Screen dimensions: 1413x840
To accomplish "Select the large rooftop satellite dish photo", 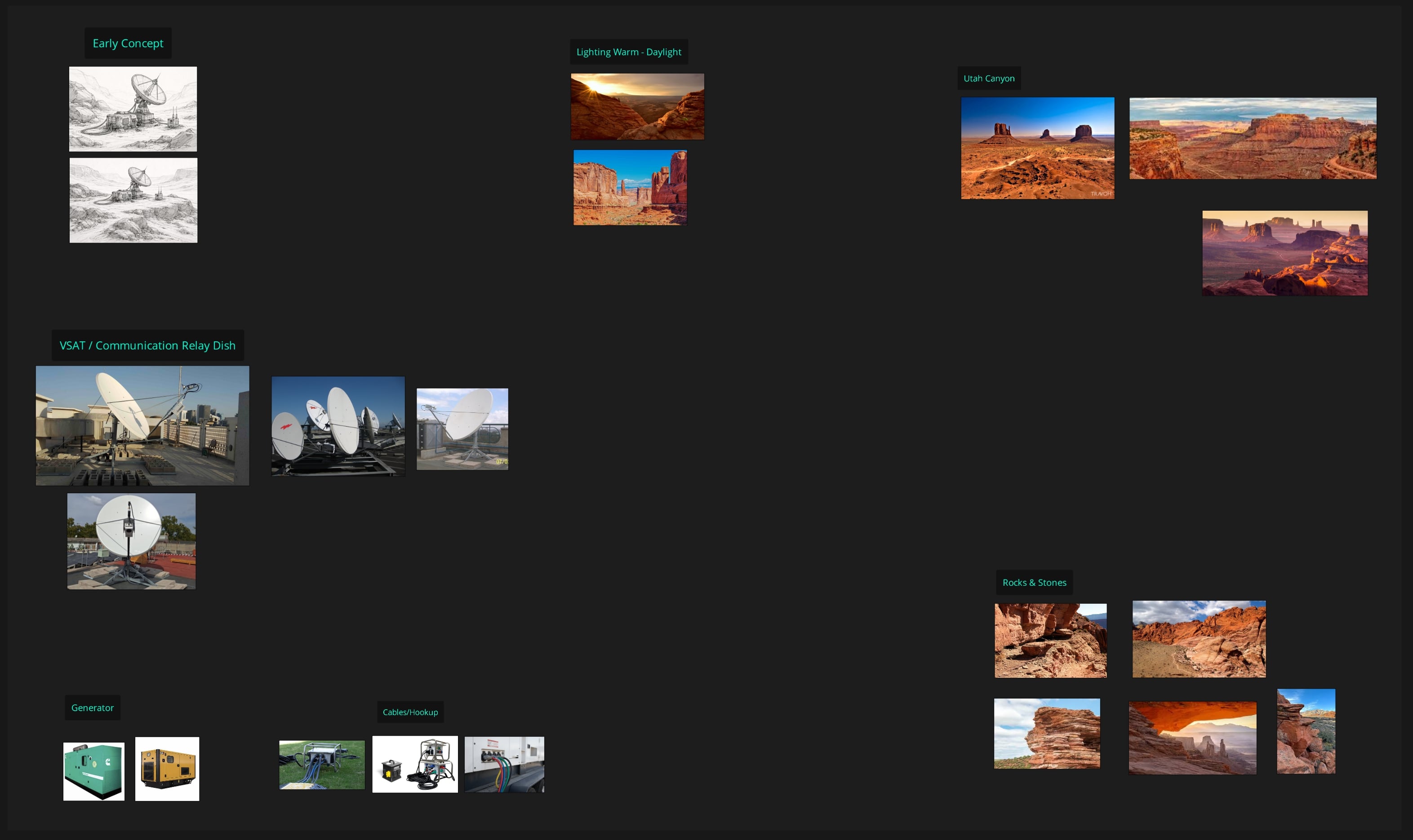I will pos(142,425).
